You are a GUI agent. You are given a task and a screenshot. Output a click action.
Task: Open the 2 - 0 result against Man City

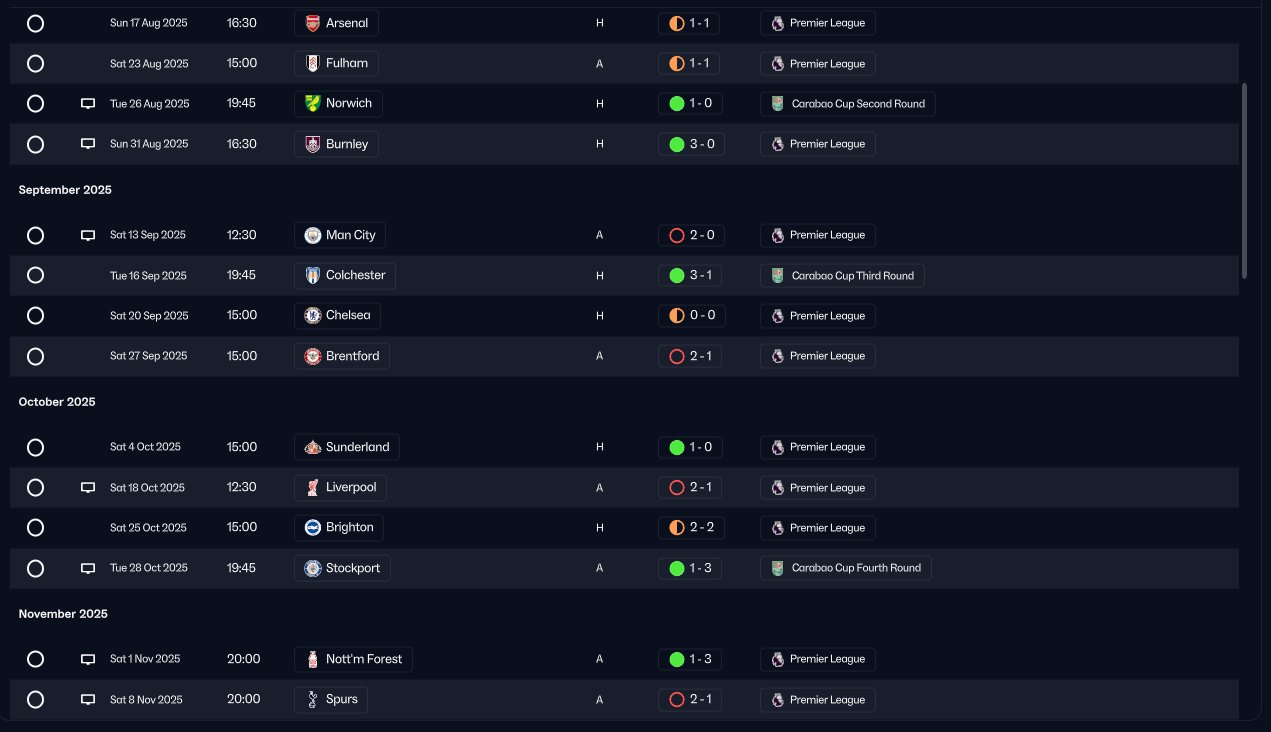[x=692, y=235]
